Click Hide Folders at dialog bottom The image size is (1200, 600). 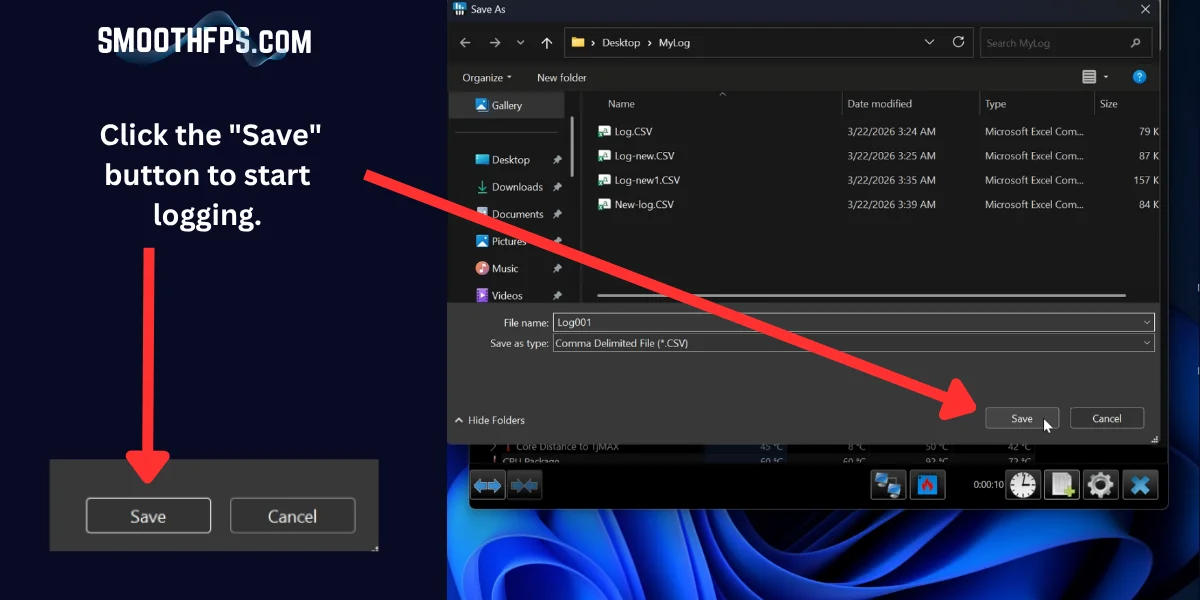pyautogui.click(x=490, y=420)
